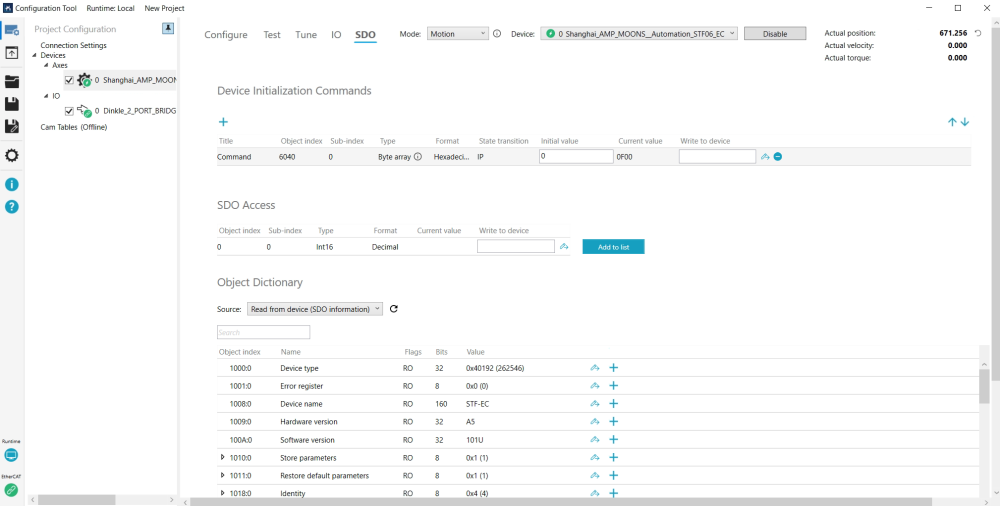Add new device initialization command with plus
1000x506 pixels.
coord(223,122)
